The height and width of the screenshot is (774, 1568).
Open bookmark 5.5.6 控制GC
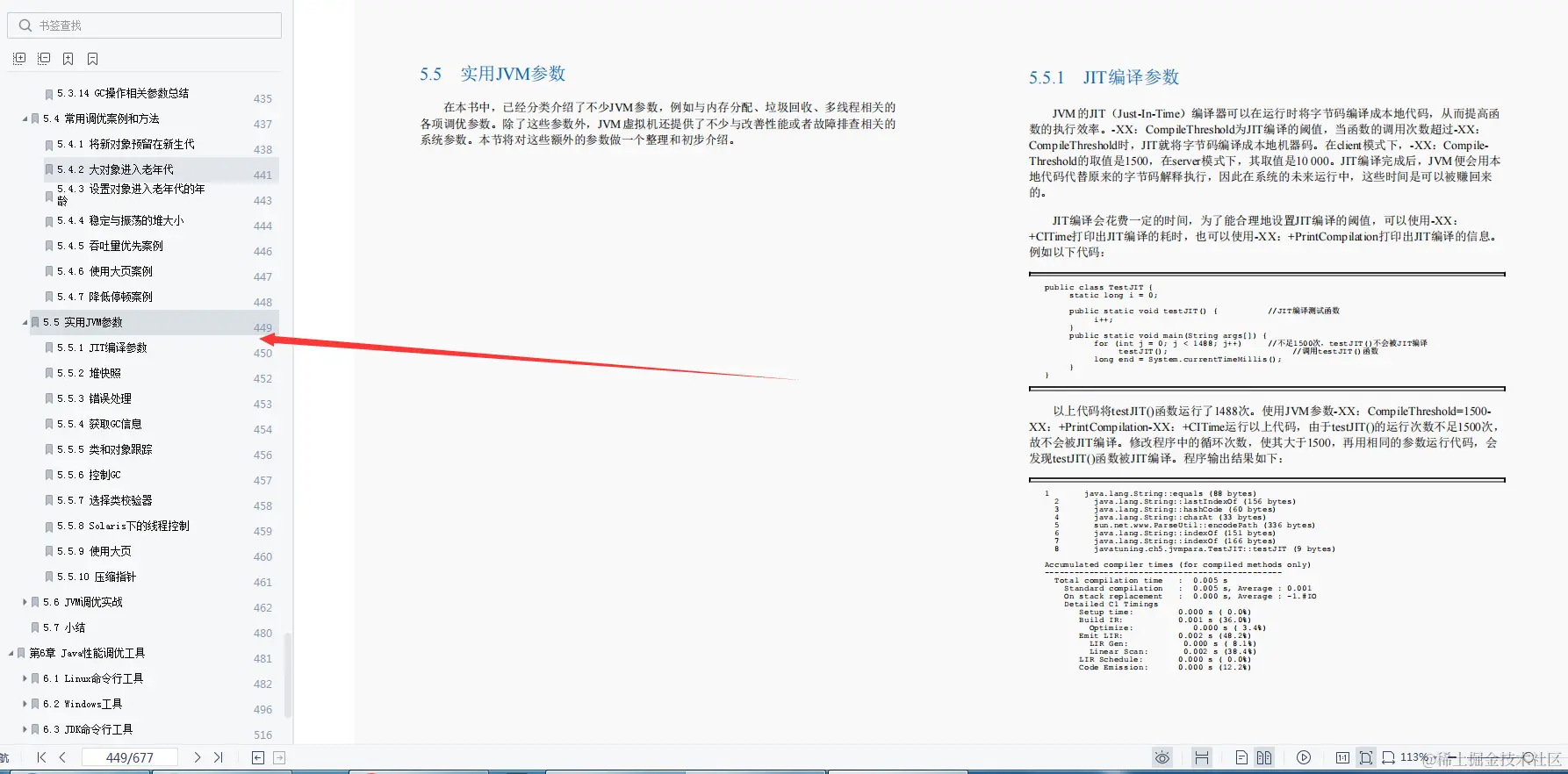click(89, 475)
